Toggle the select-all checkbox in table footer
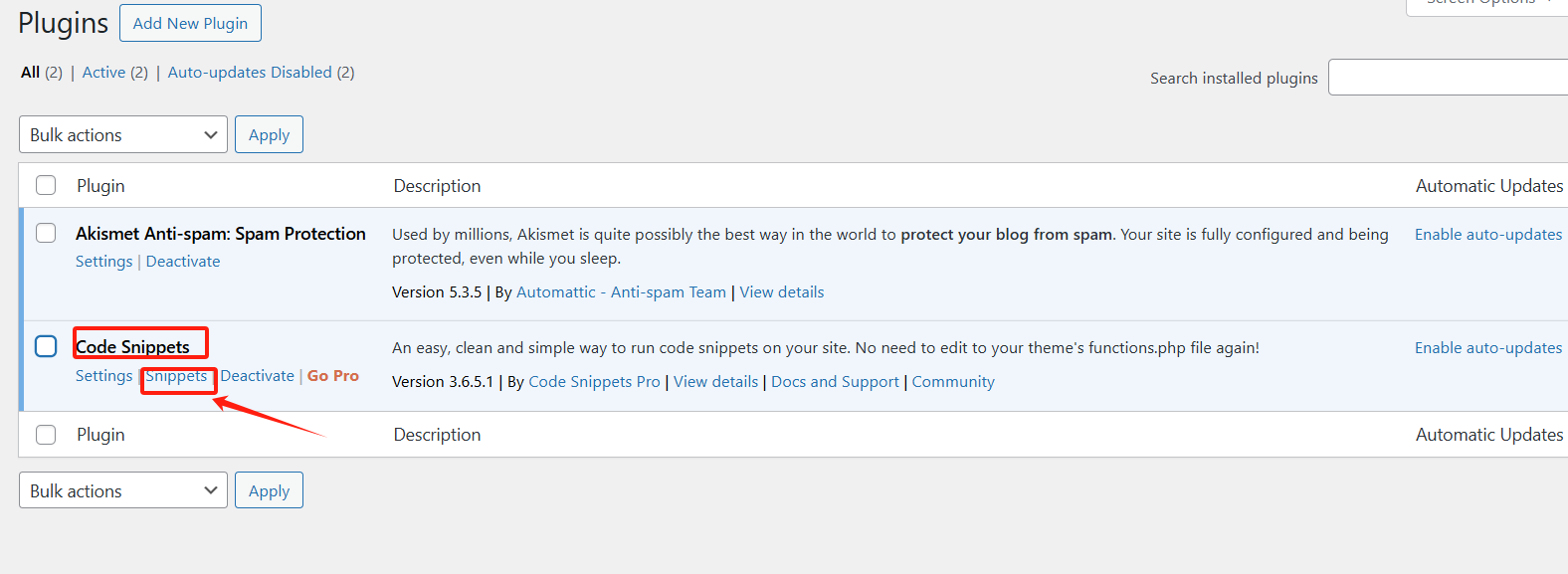 46,434
